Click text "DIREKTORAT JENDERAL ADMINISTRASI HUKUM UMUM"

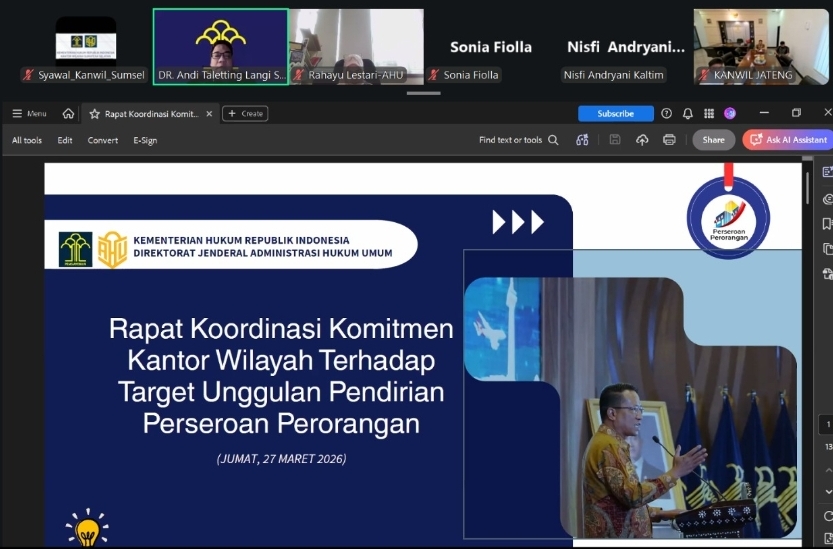point(262,253)
